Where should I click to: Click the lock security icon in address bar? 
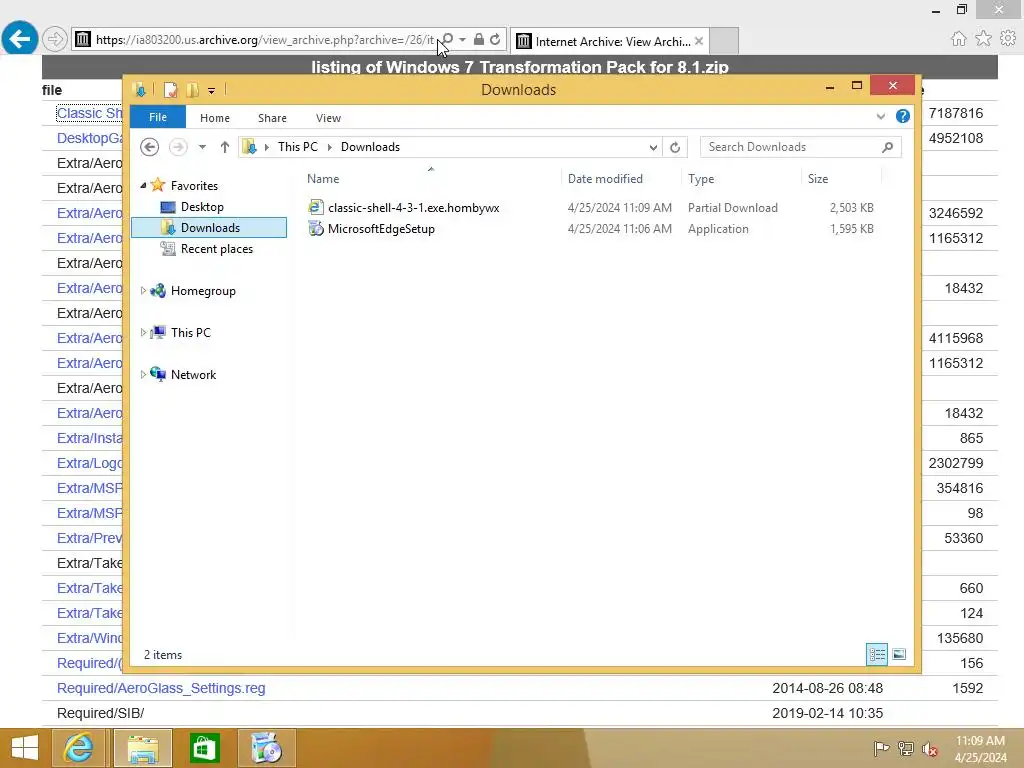tap(479, 39)
